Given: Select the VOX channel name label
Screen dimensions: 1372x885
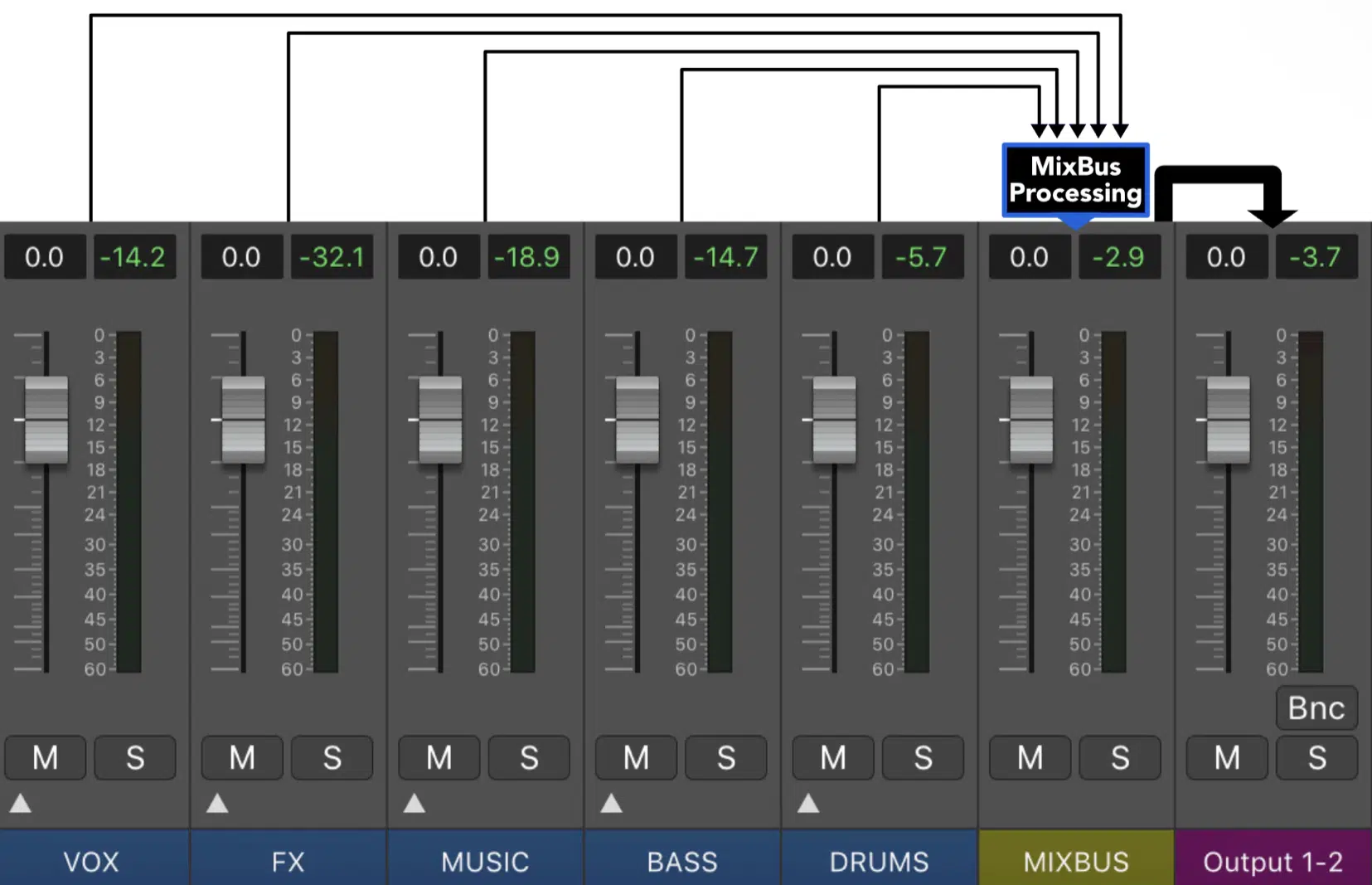Looking at the screenshot, I should pyautogui.click(x=95, y=858).
